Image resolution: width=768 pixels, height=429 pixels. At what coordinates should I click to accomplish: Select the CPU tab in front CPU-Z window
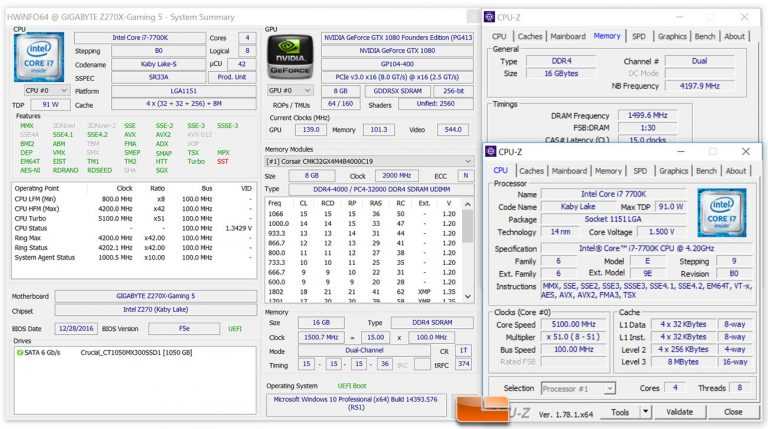click(x=501, y=170)
